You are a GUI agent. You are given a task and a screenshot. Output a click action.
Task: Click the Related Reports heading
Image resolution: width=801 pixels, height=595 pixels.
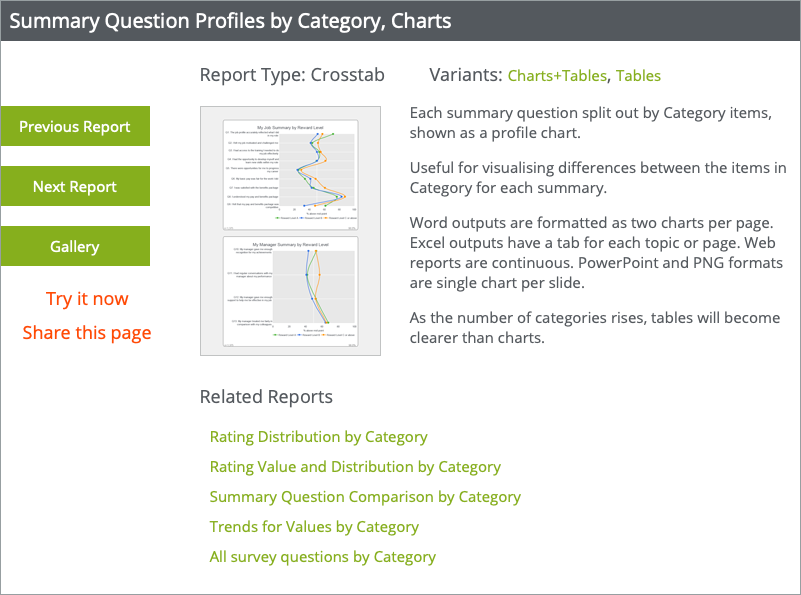[x=266, y=397]
